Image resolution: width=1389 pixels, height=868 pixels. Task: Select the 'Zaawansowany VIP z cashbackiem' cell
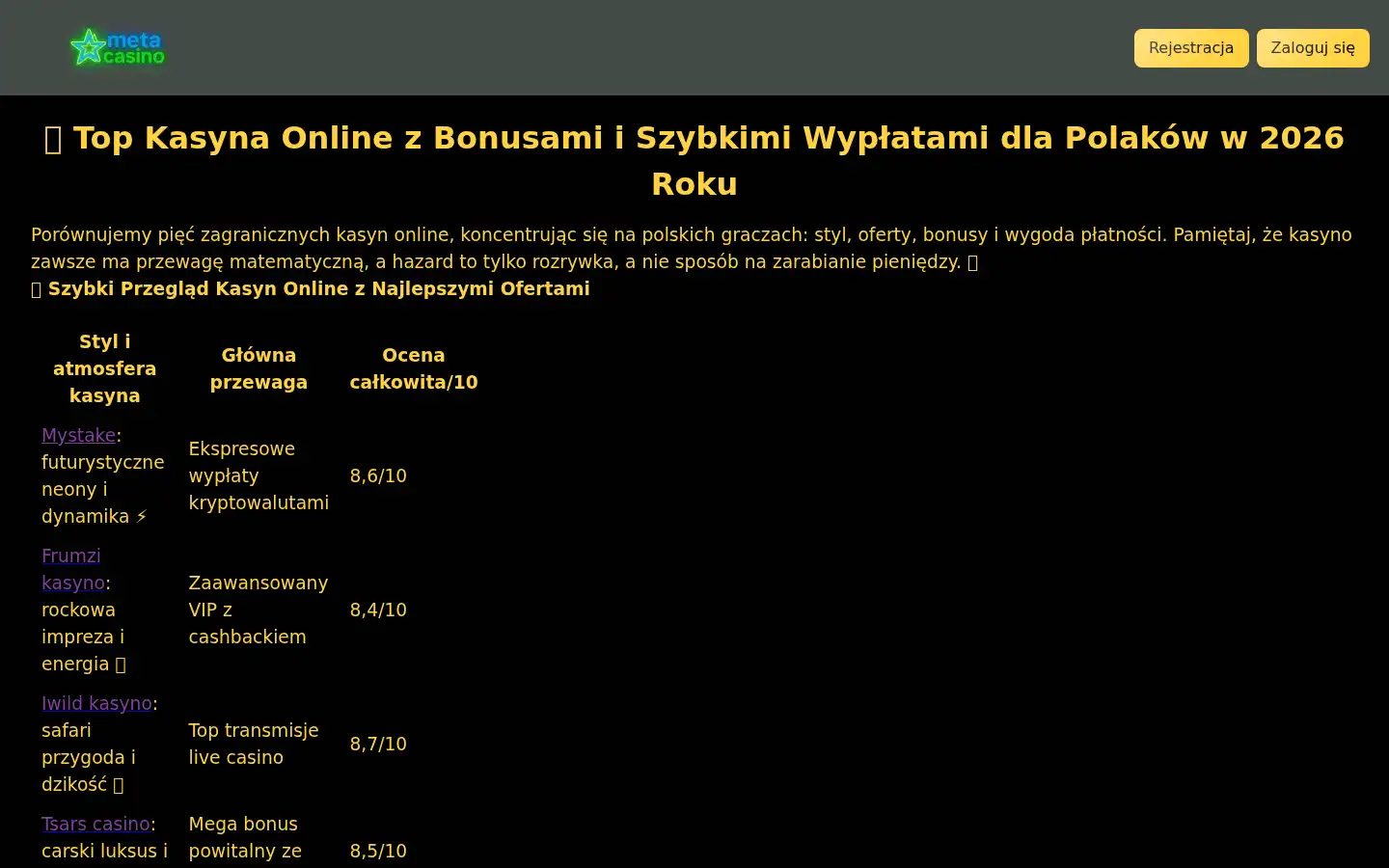point(259,610)
